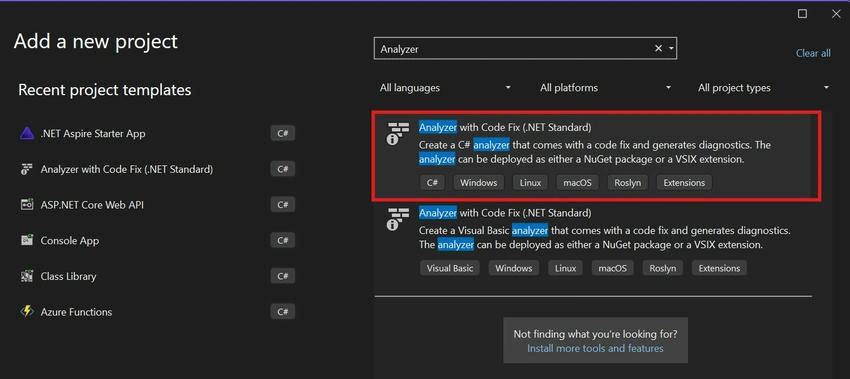Image resolution: width=850 pixels, height=379 pixels.
Task: Select recent Analyzer with Code Fix (.NET Standard)
Action: (x=156, y=169)
